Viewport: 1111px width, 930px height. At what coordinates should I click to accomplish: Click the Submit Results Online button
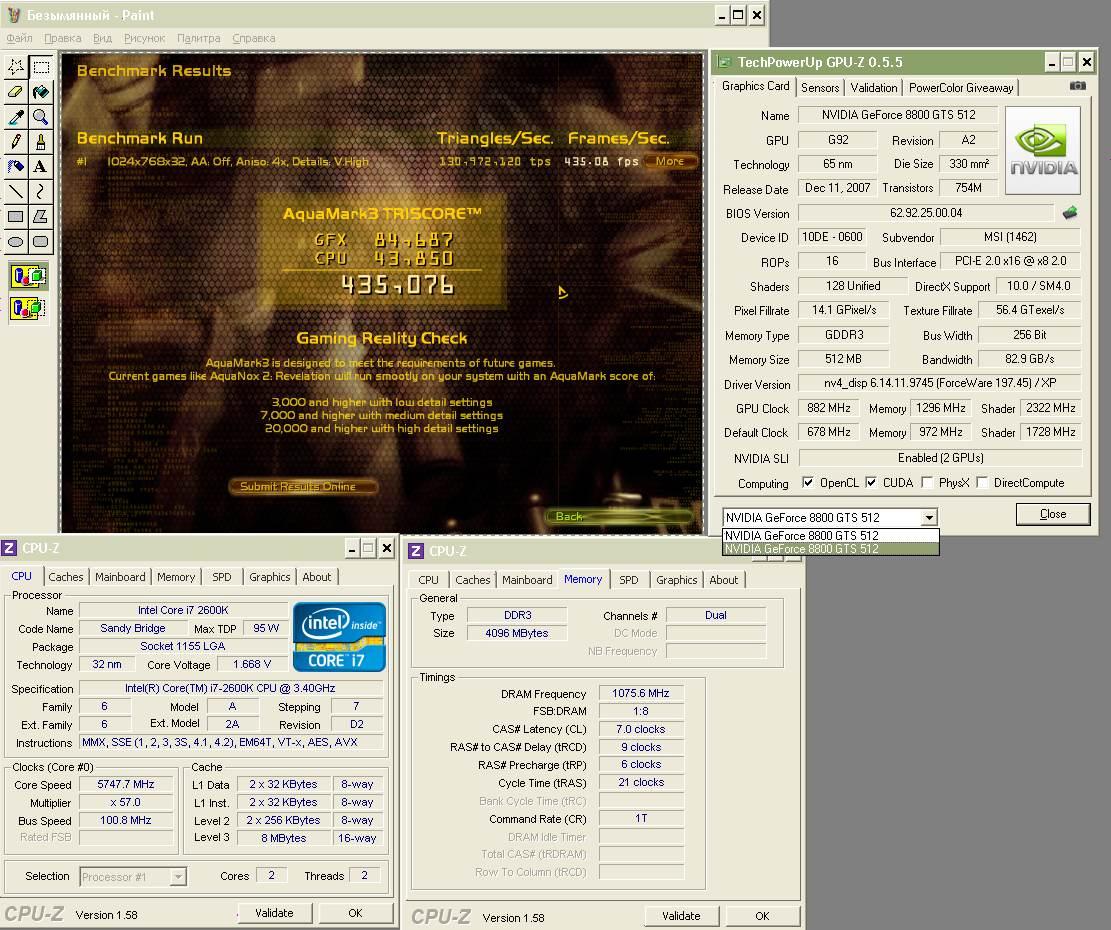[x=303, y=487]
